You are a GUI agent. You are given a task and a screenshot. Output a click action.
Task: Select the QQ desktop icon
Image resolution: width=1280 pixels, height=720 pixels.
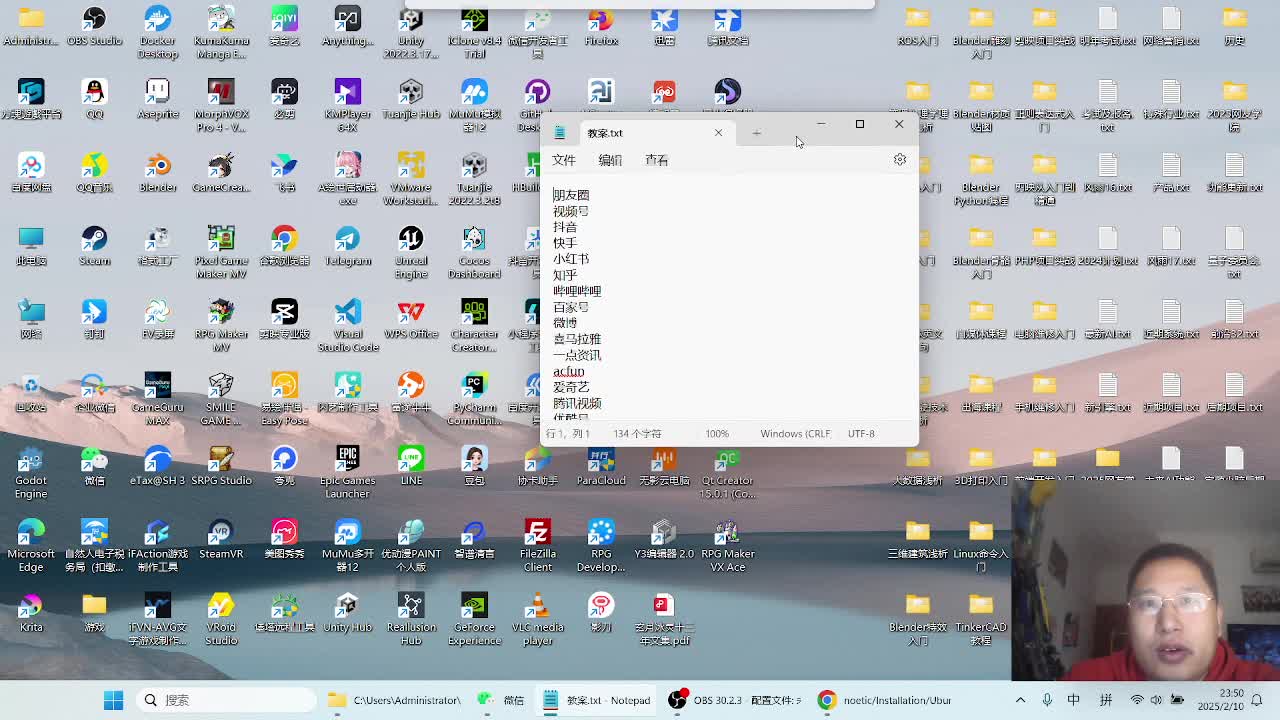tap(94, 100)
